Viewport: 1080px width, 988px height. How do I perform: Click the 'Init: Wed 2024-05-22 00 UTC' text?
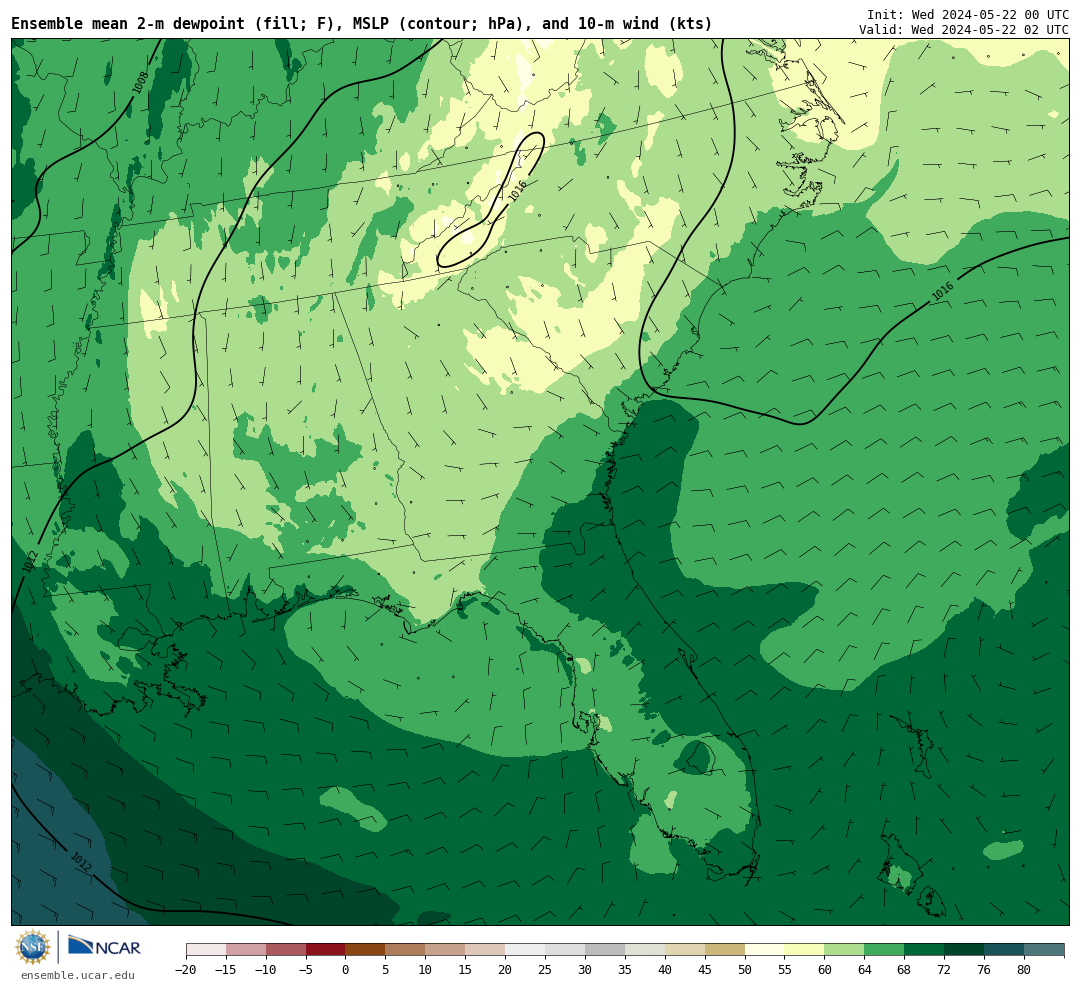968,14
